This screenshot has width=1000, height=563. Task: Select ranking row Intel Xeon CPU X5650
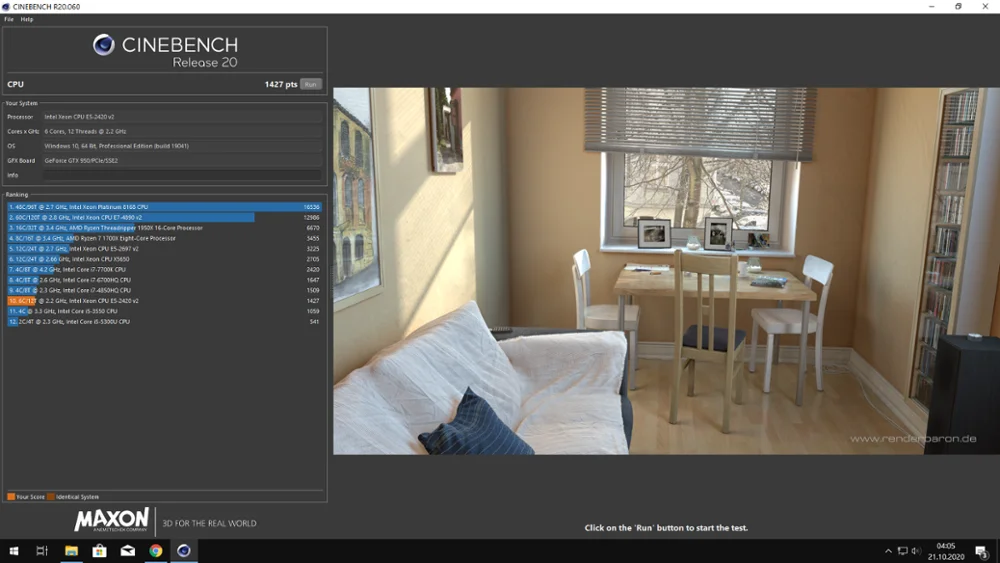[x=164, y=259]
